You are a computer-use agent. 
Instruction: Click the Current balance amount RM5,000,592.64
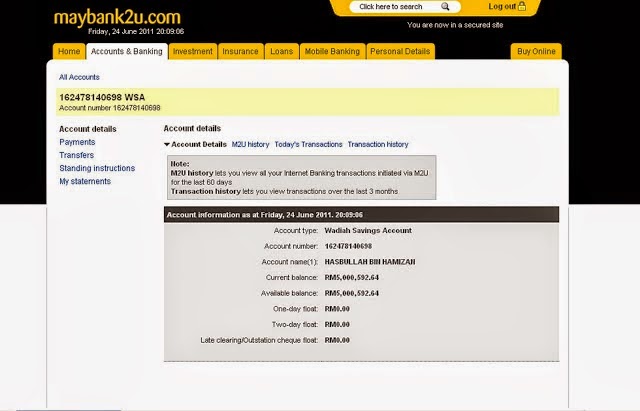[352, 278]
